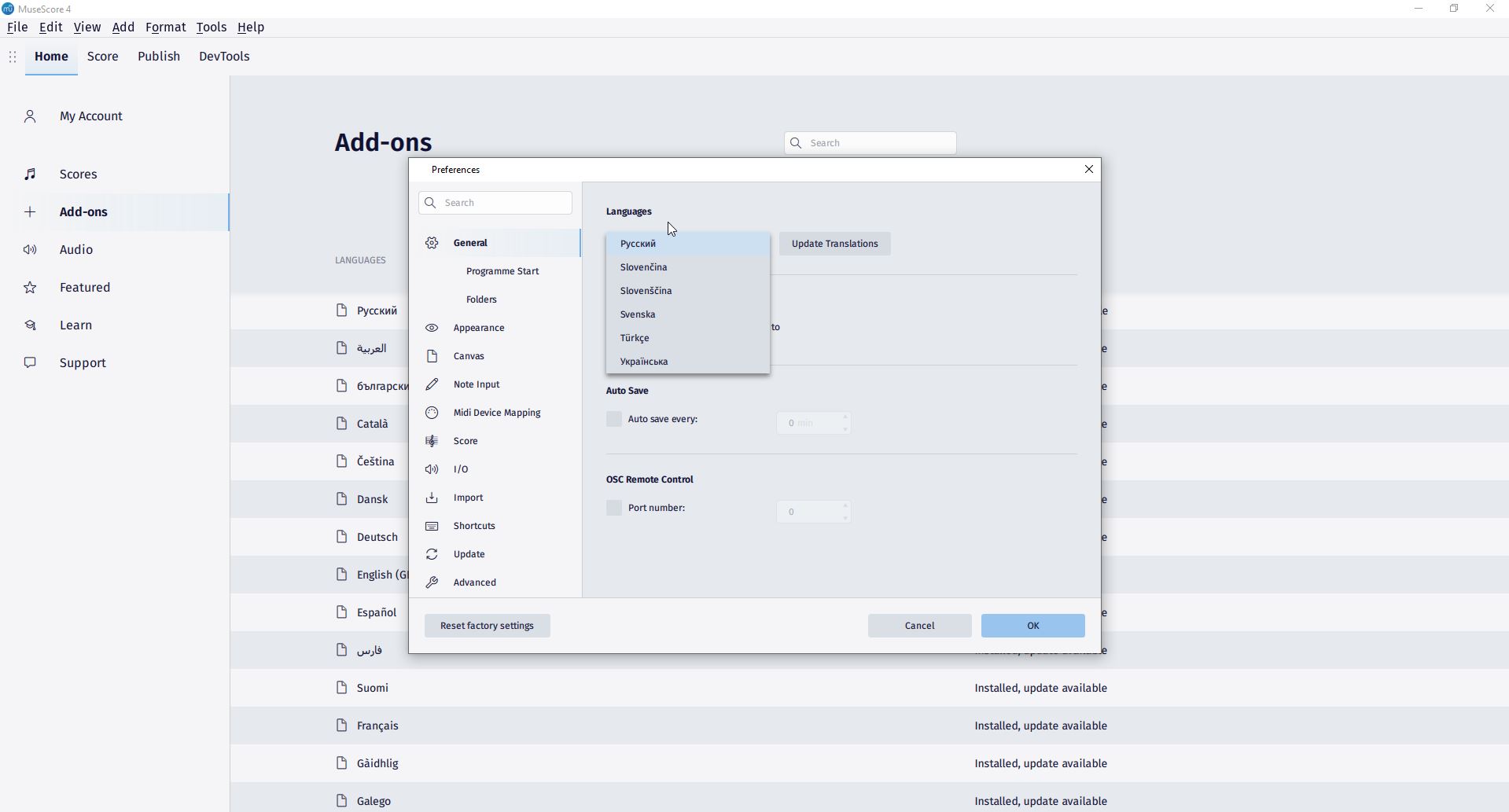This screenshot has height=812, width=1509.
Task: Click the magnifier icon in Preferences search
Action: point(430,203)
